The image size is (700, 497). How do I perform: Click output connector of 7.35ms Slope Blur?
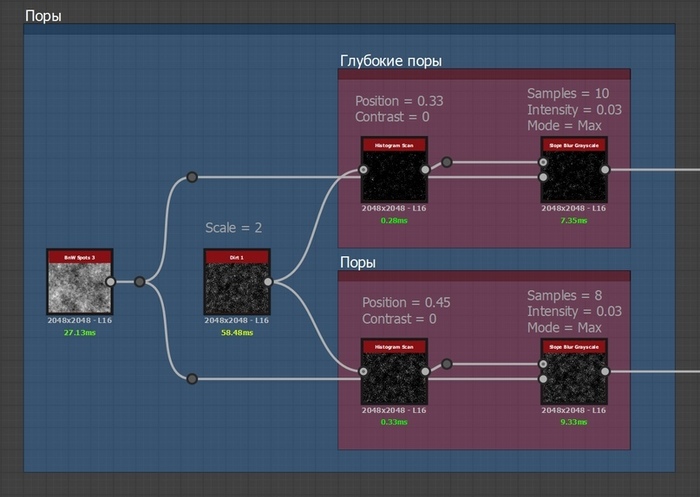point(605,170)
